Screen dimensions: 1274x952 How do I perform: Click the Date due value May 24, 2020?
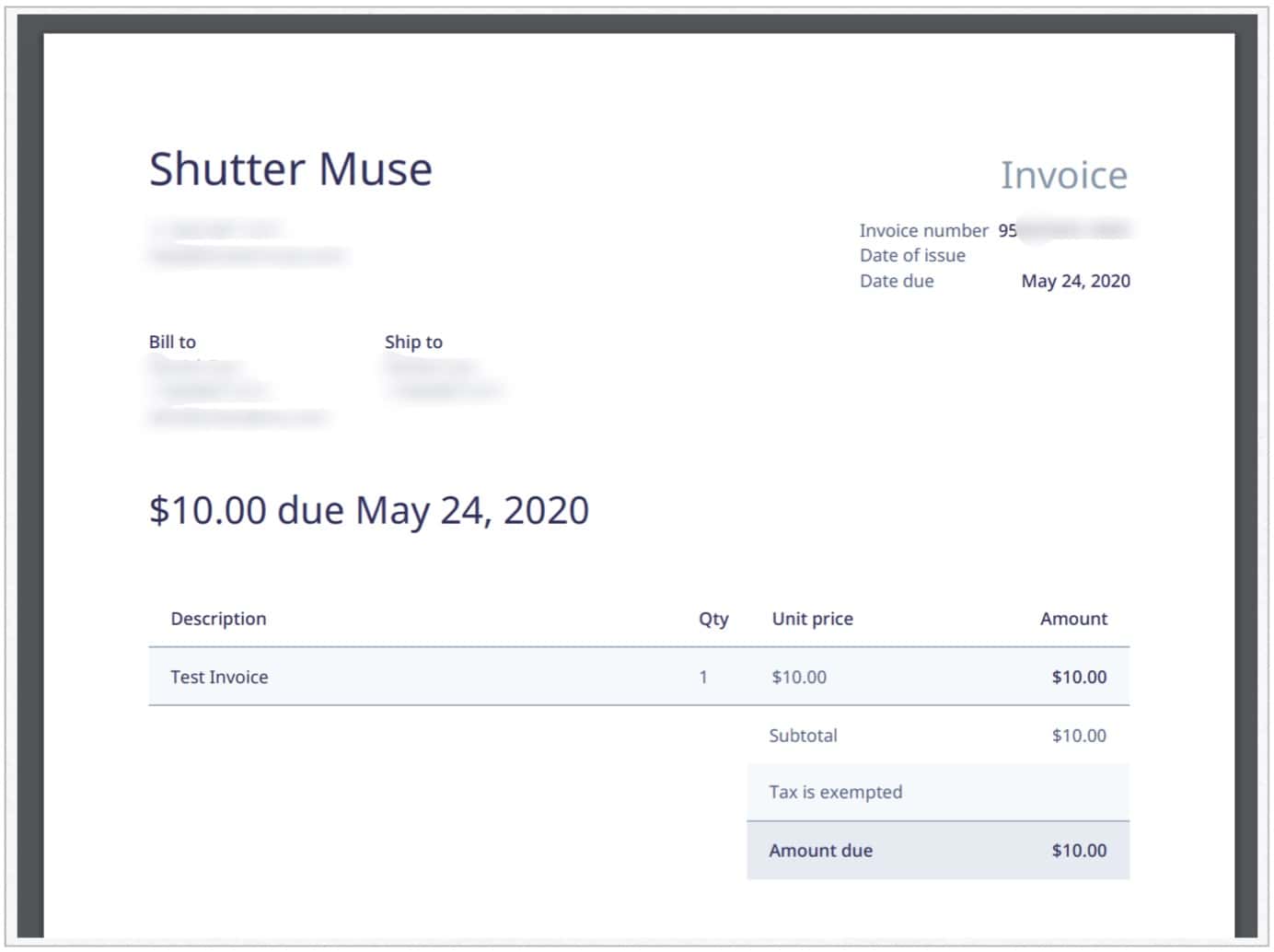click(x=1074, y=281)
